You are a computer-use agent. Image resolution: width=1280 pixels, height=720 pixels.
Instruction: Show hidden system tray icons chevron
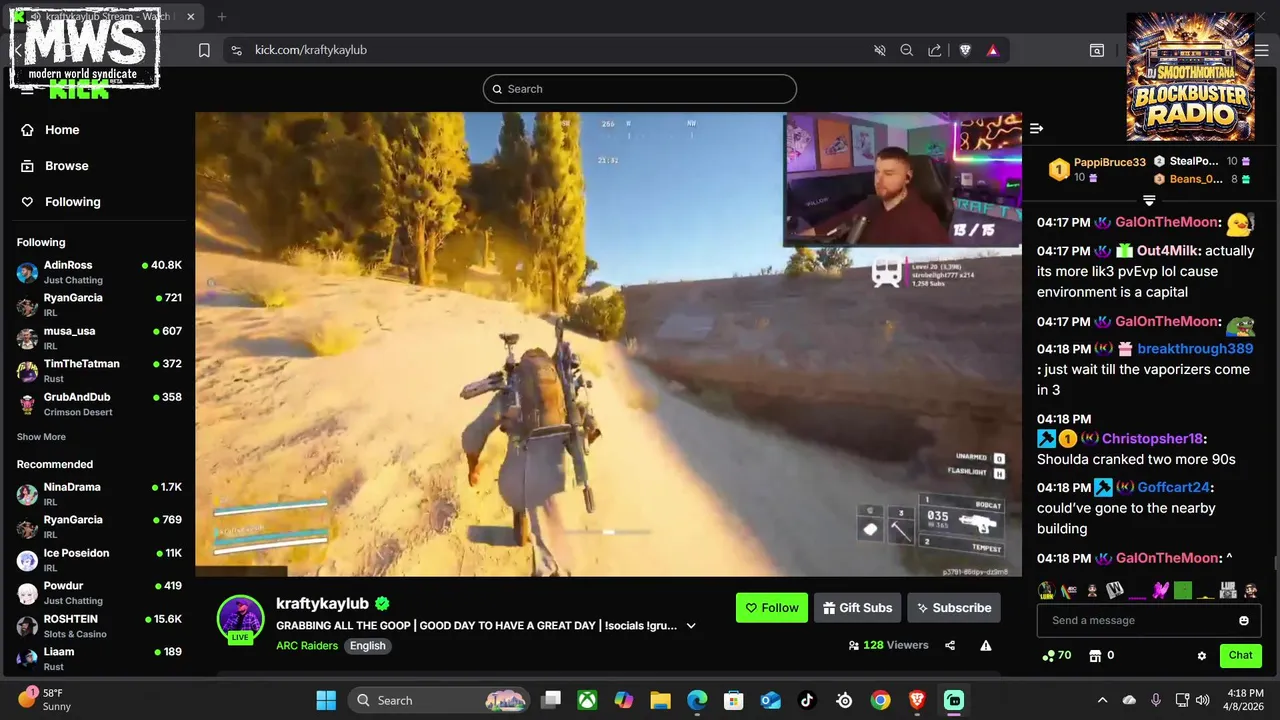1102,700
